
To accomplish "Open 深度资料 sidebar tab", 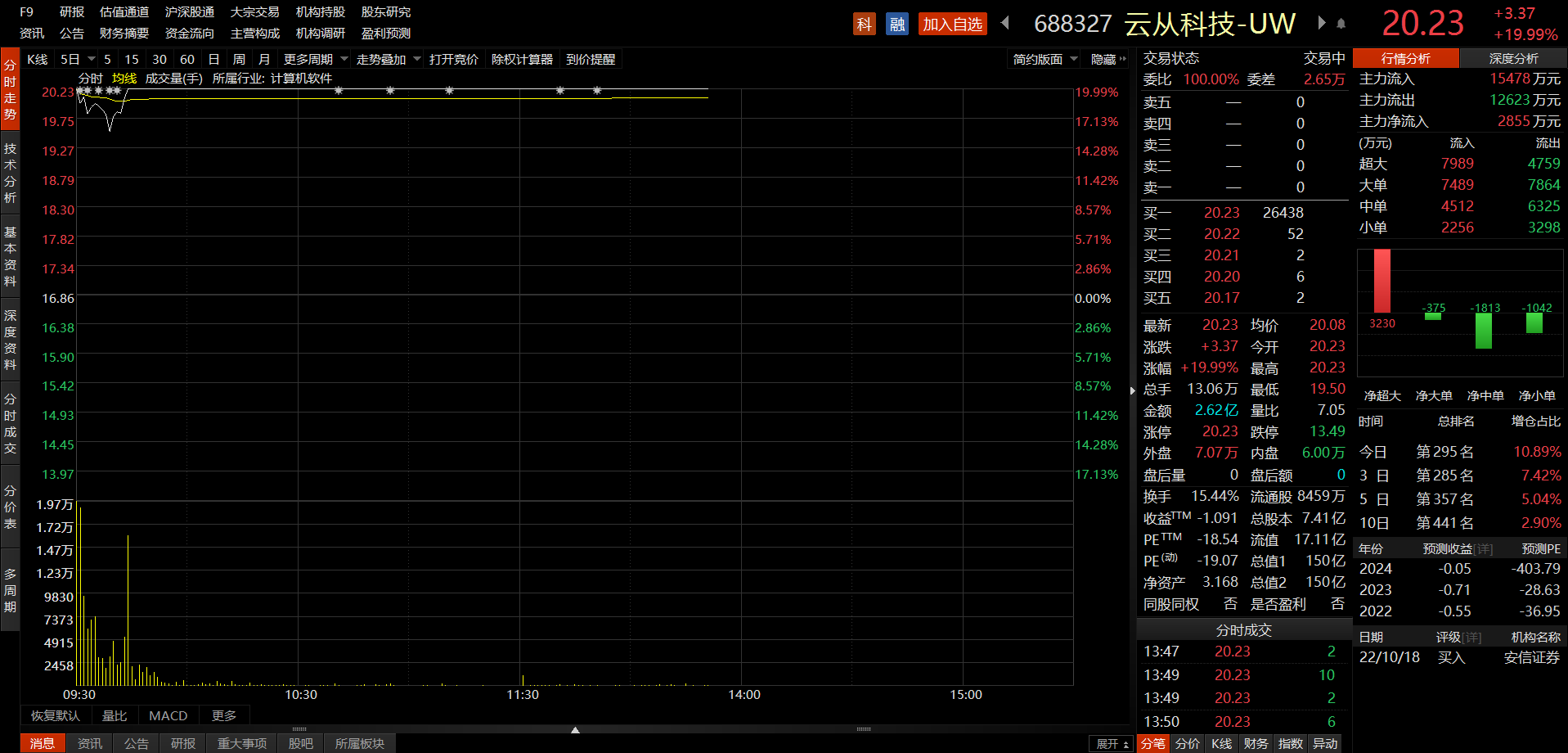I will click(10, 340).
